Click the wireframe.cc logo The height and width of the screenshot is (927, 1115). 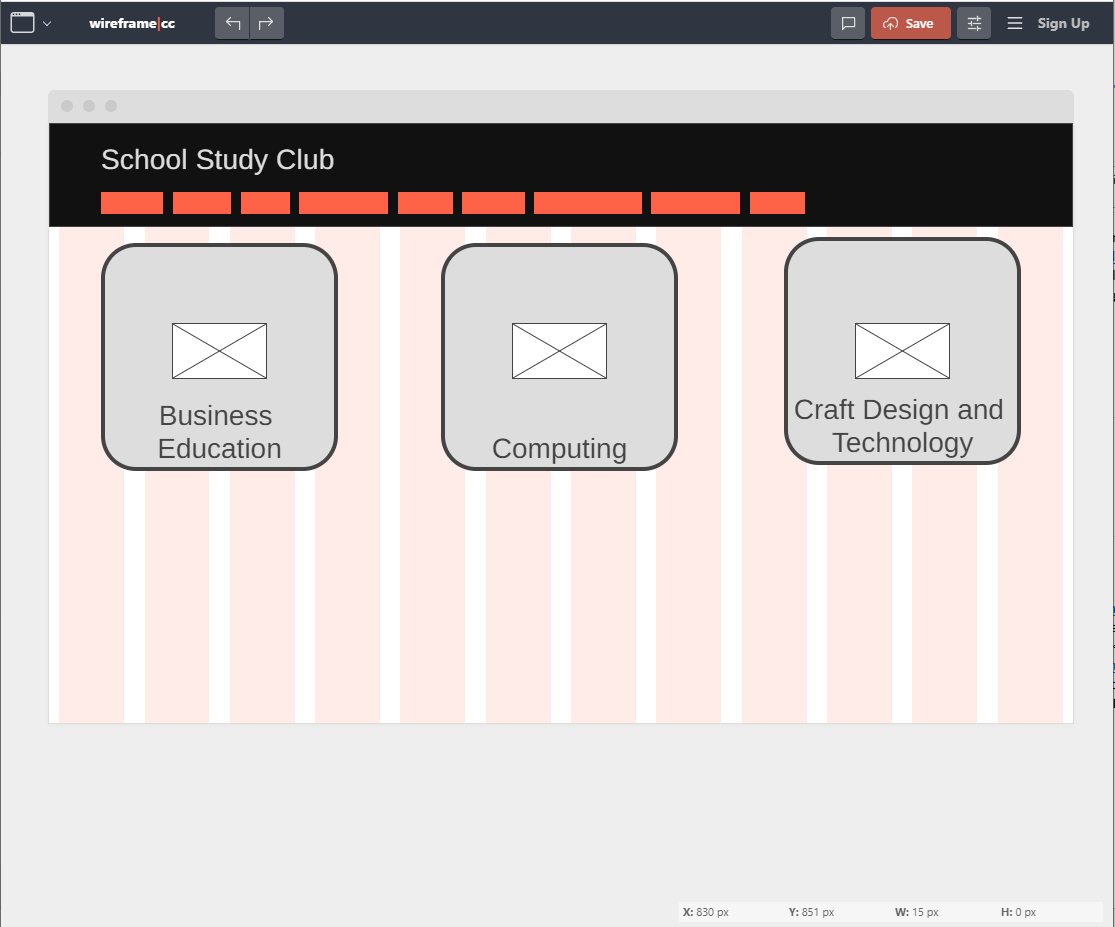(x=132, y=23)
